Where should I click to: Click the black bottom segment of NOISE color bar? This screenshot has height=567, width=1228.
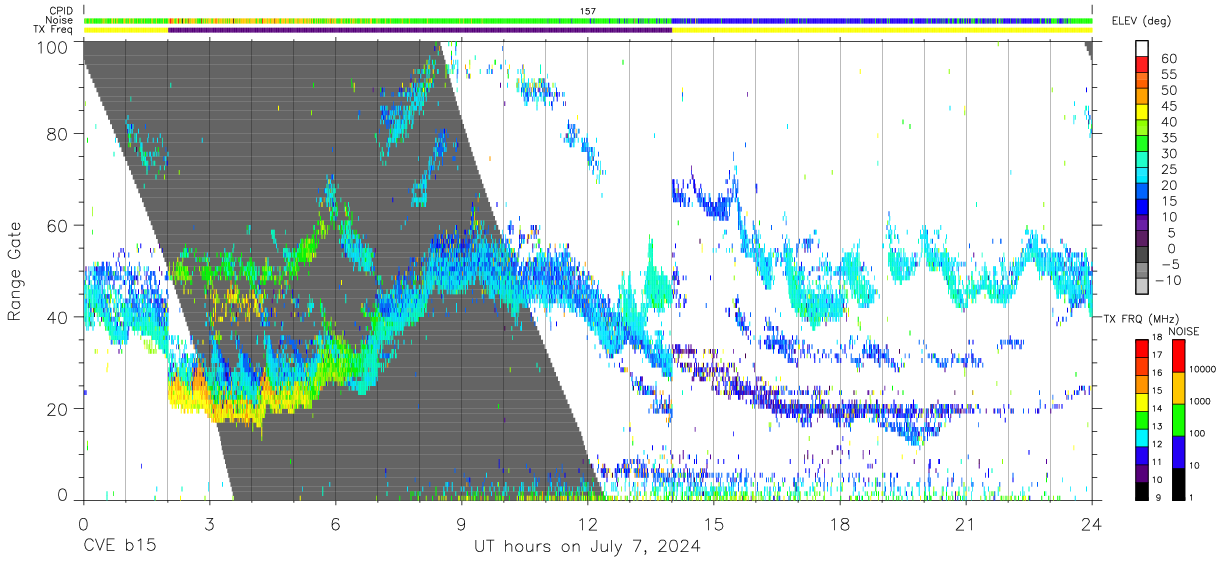1178,483
